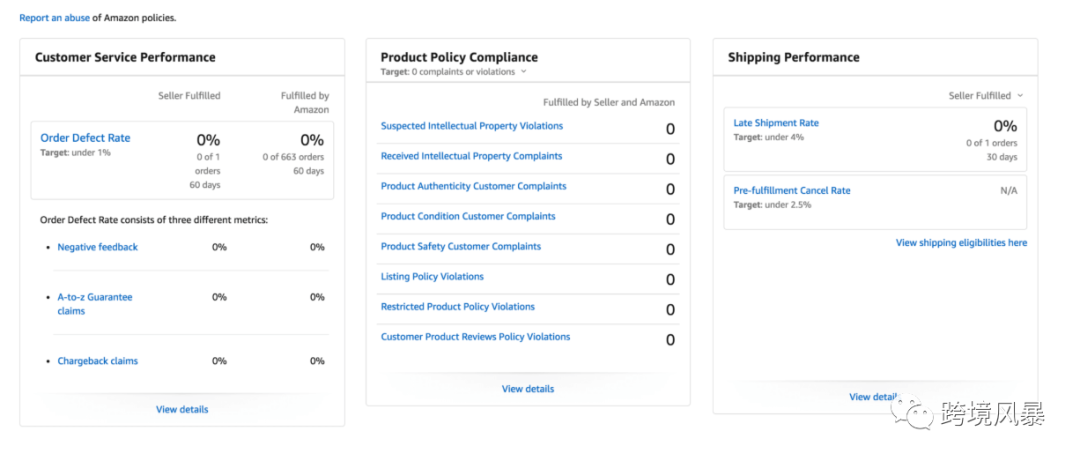Screen dimensions: 1080x461
Task: Open the Late Shipment Rate link
Action: point(776,123)
